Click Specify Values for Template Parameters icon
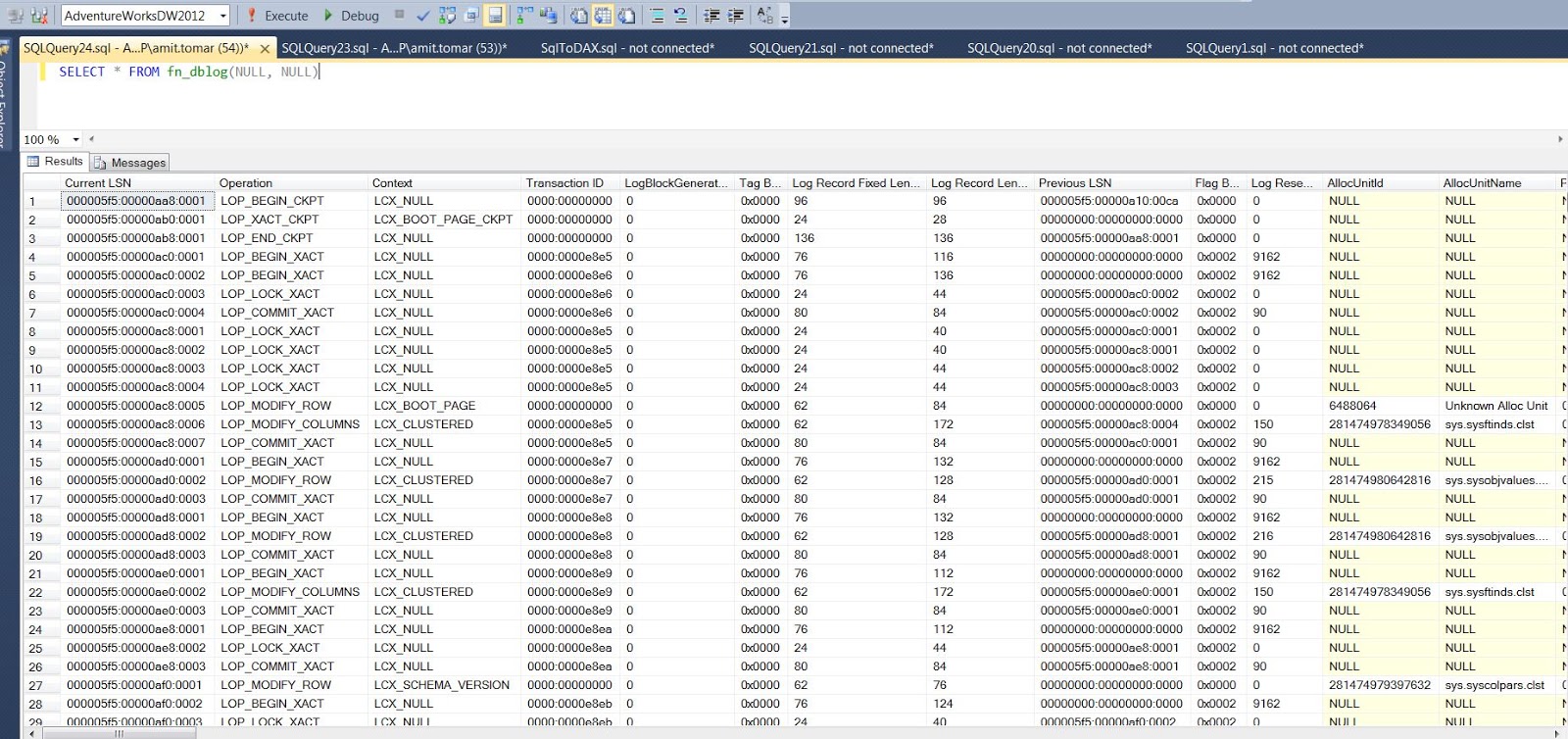Screen dimensions: 1568x739 (x=765, y=15)
